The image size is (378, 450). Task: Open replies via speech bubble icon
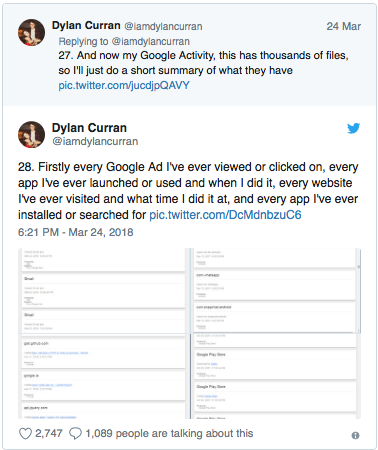pos(75,433)
